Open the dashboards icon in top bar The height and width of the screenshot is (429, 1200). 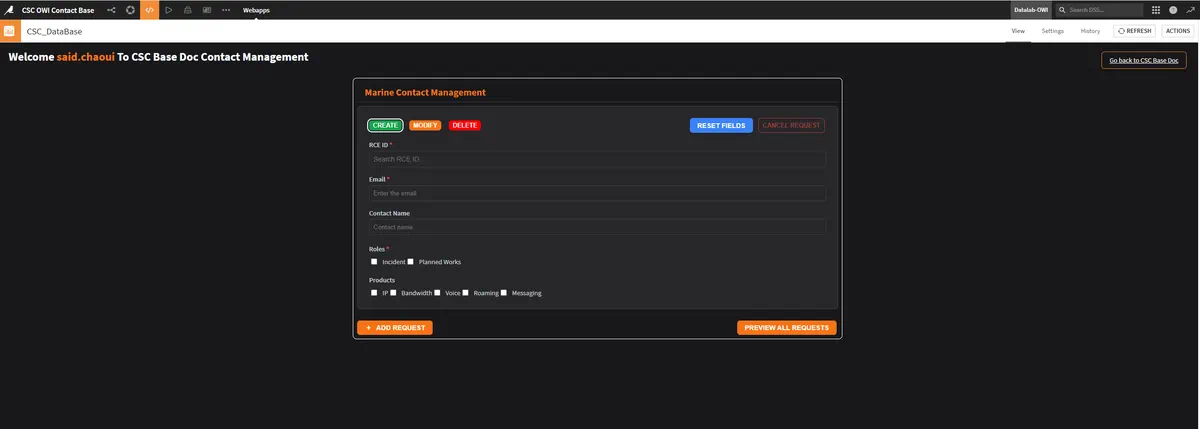(206, 9)
